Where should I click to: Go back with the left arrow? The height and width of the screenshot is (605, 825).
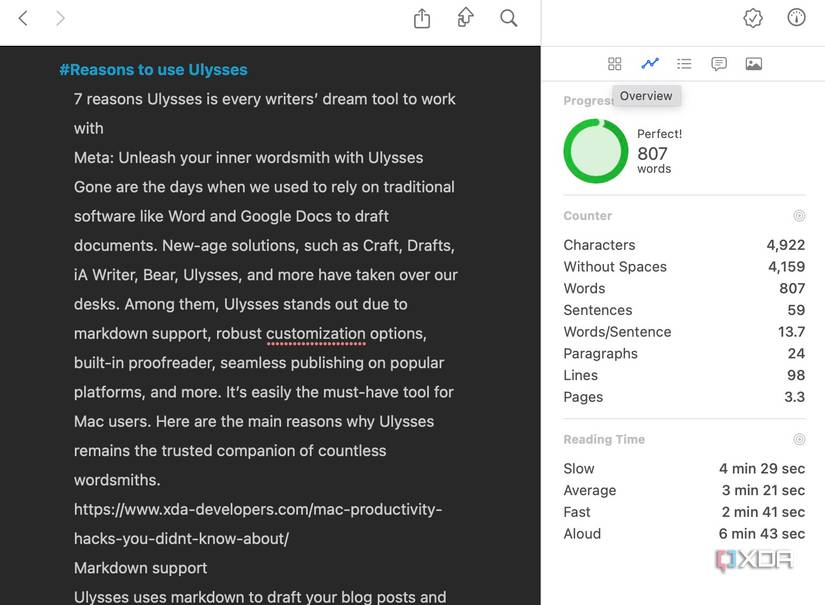(x=23, y=18)
